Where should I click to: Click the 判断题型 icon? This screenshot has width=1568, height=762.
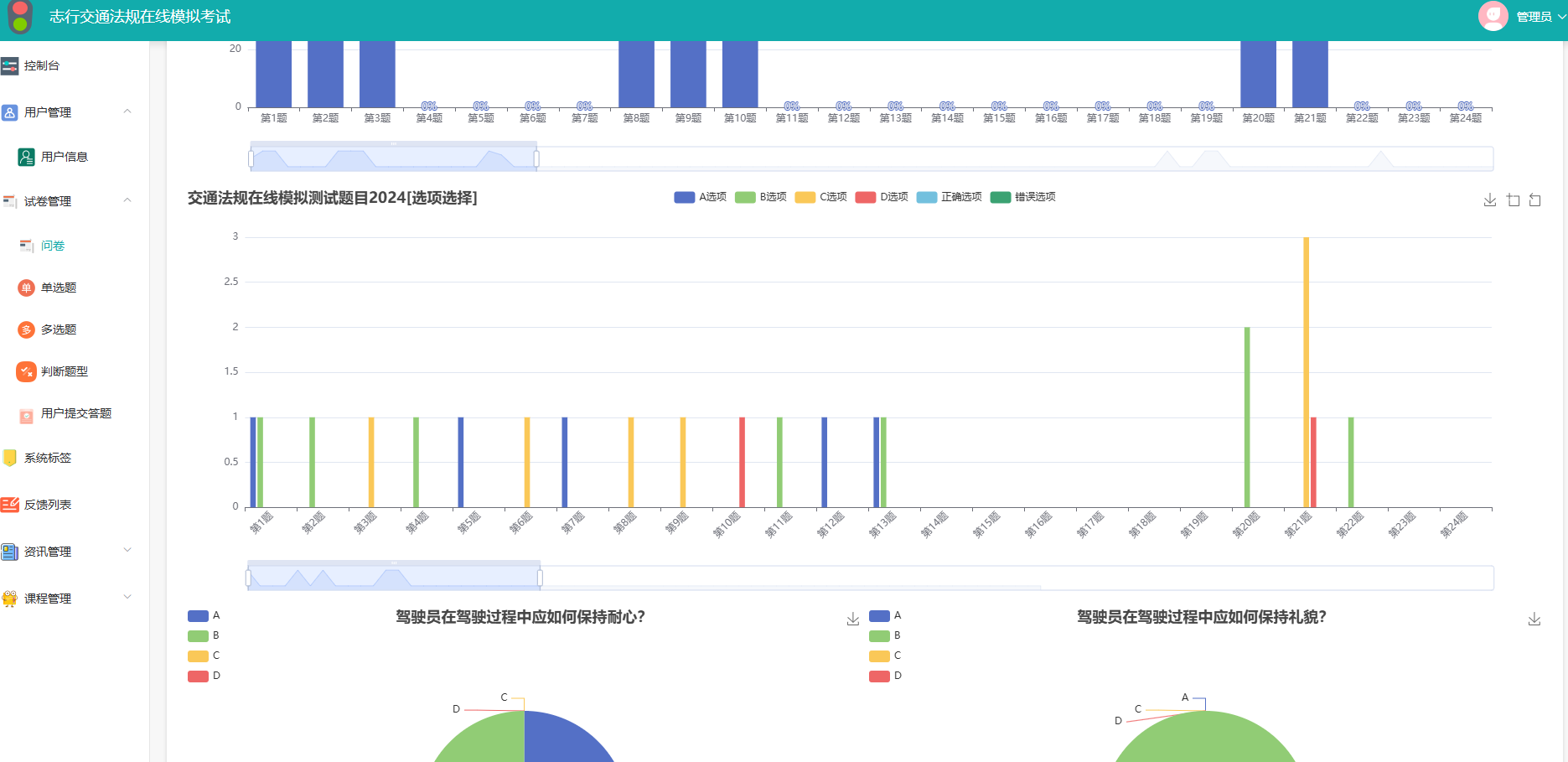pos(27,371)
